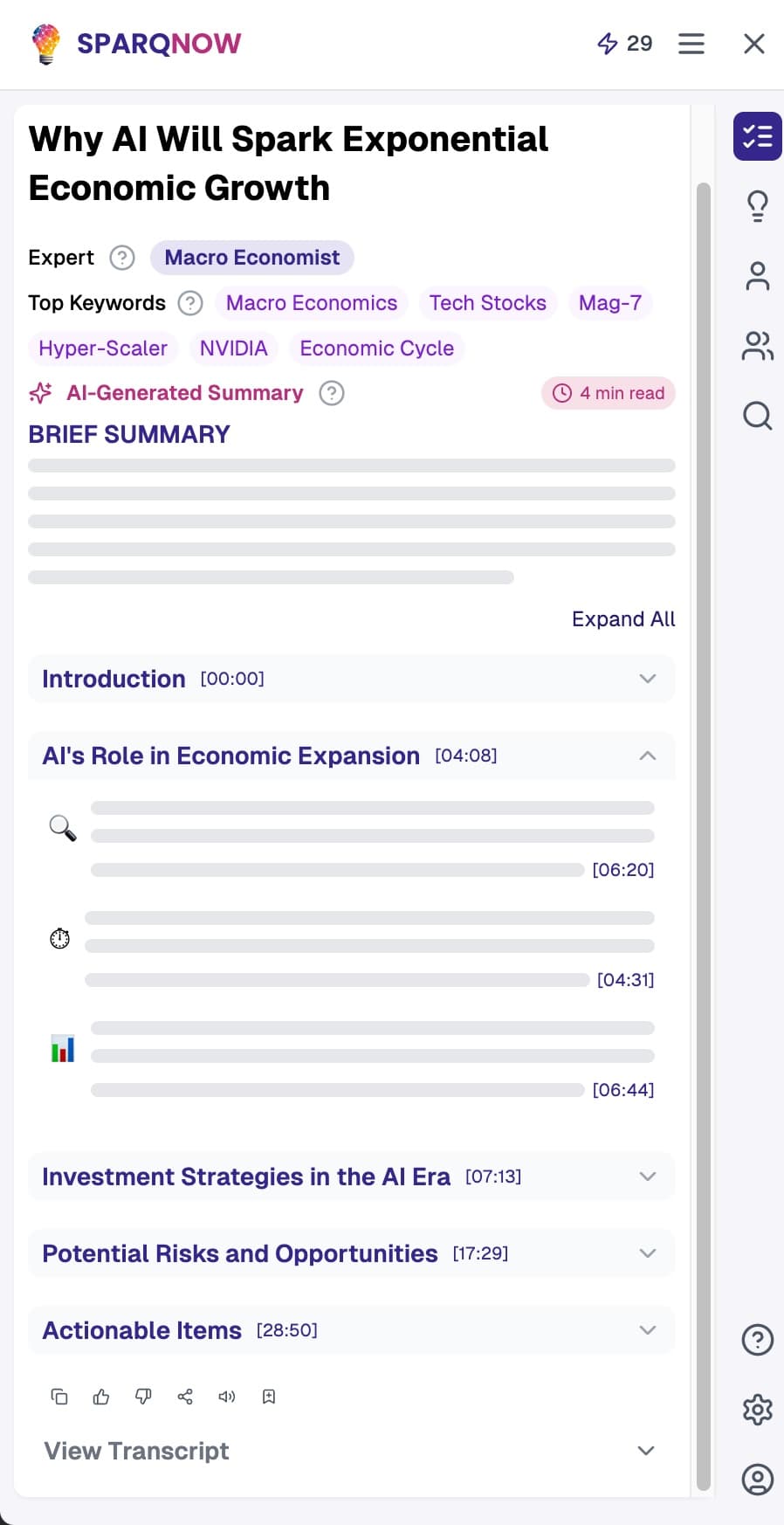Select the expert profile icon
Viewport: 784px width, 1525px height.
tap(757, 276)
